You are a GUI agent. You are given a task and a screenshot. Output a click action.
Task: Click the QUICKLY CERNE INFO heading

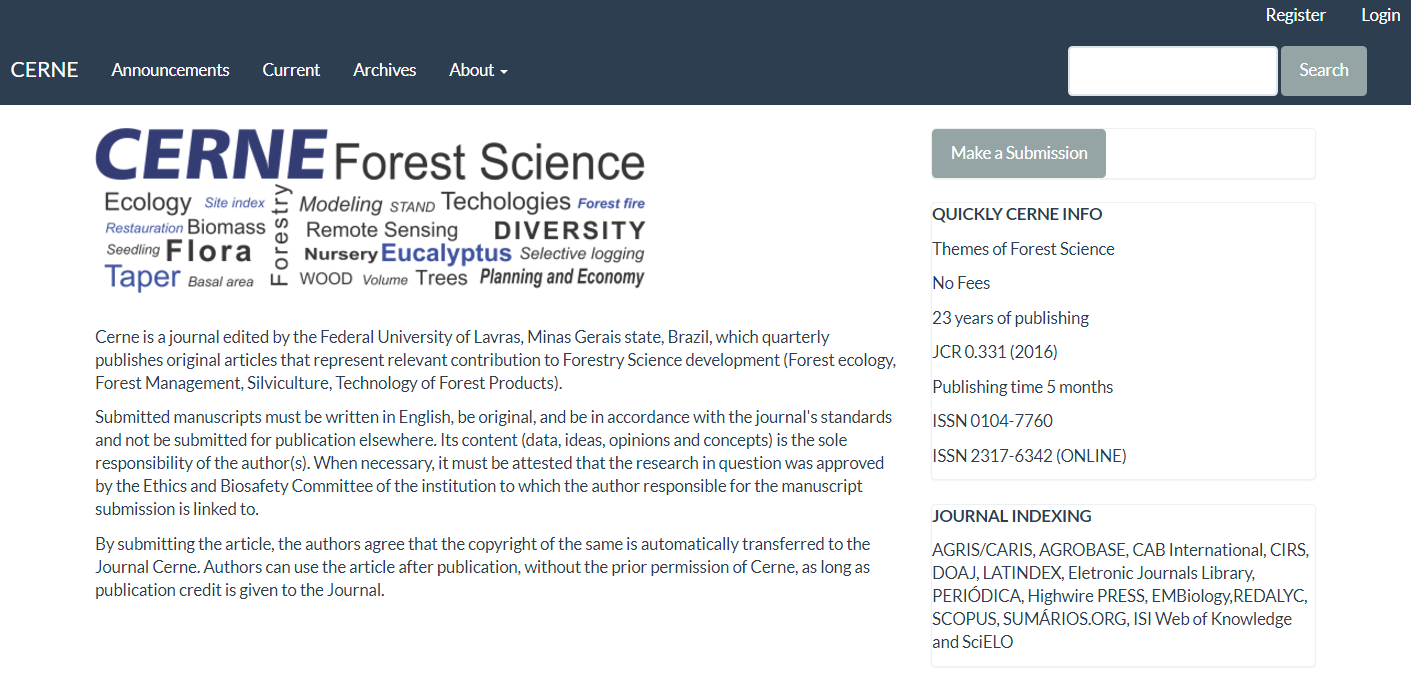1017,214
